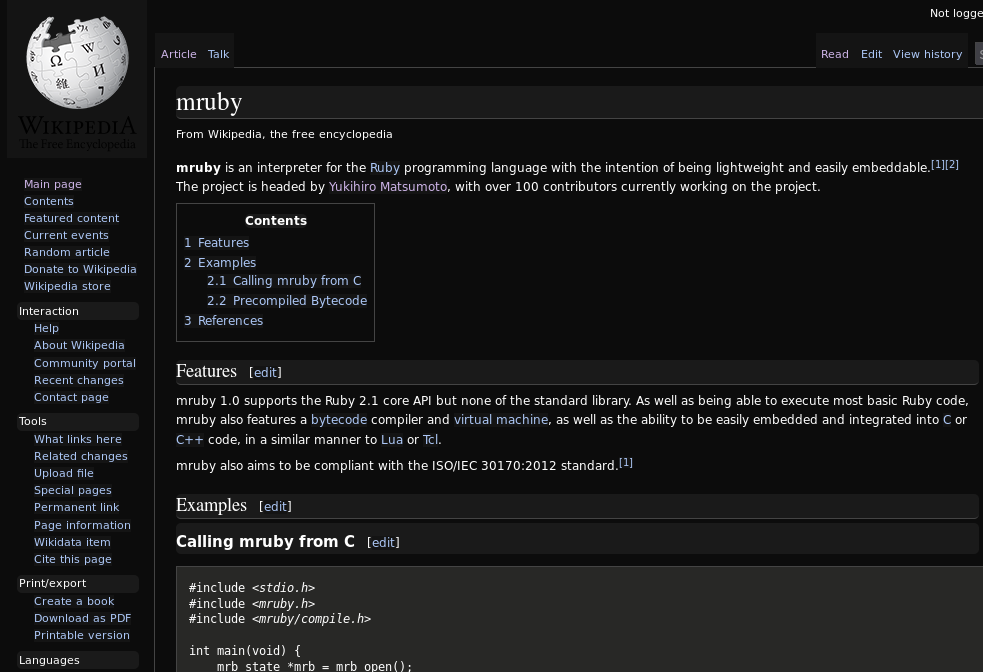Open Wikidata item link
983x672 pixels.
click(x=72, y=542)
